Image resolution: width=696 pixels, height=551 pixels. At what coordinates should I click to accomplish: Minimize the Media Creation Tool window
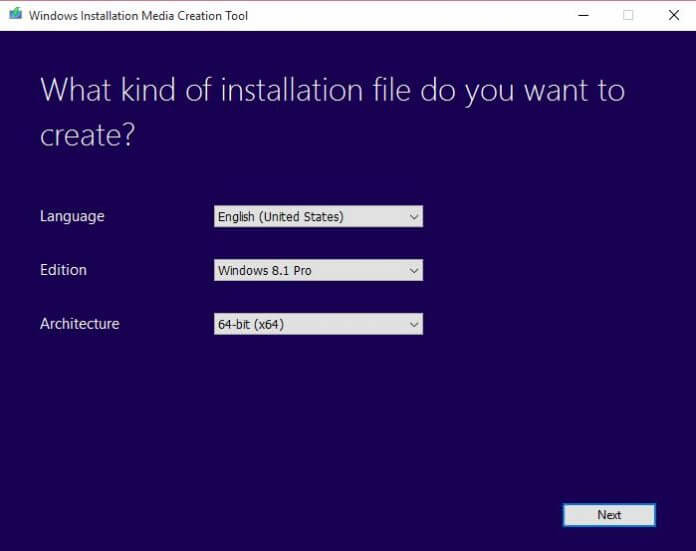point(583,15)
